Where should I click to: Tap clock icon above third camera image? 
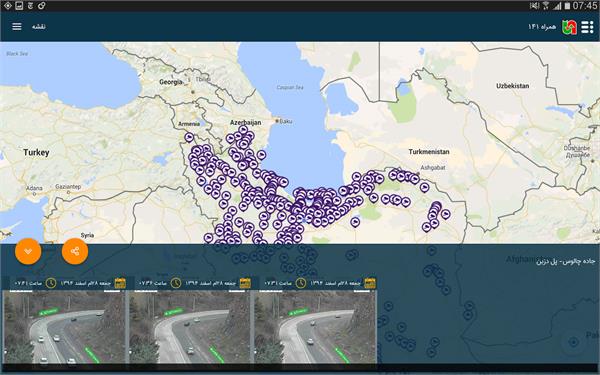coord(301,283)
